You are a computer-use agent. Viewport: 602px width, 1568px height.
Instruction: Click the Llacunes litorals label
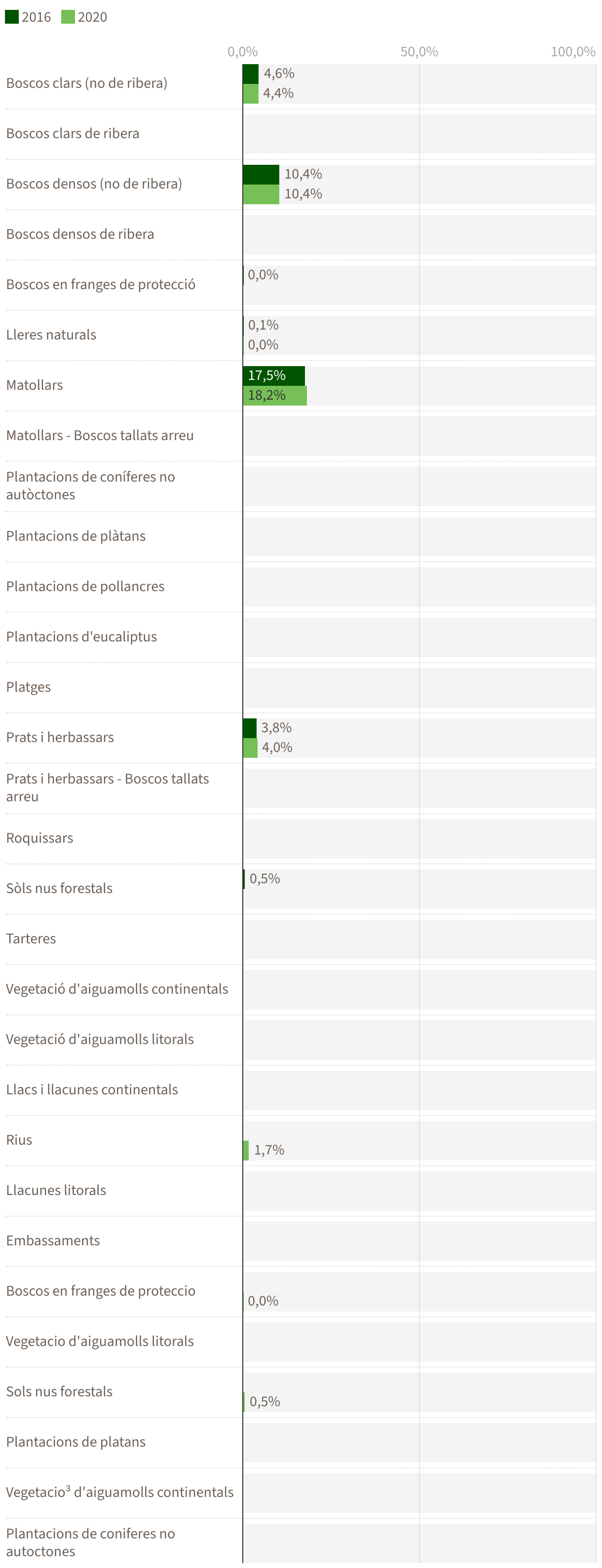coord(56,1190)
